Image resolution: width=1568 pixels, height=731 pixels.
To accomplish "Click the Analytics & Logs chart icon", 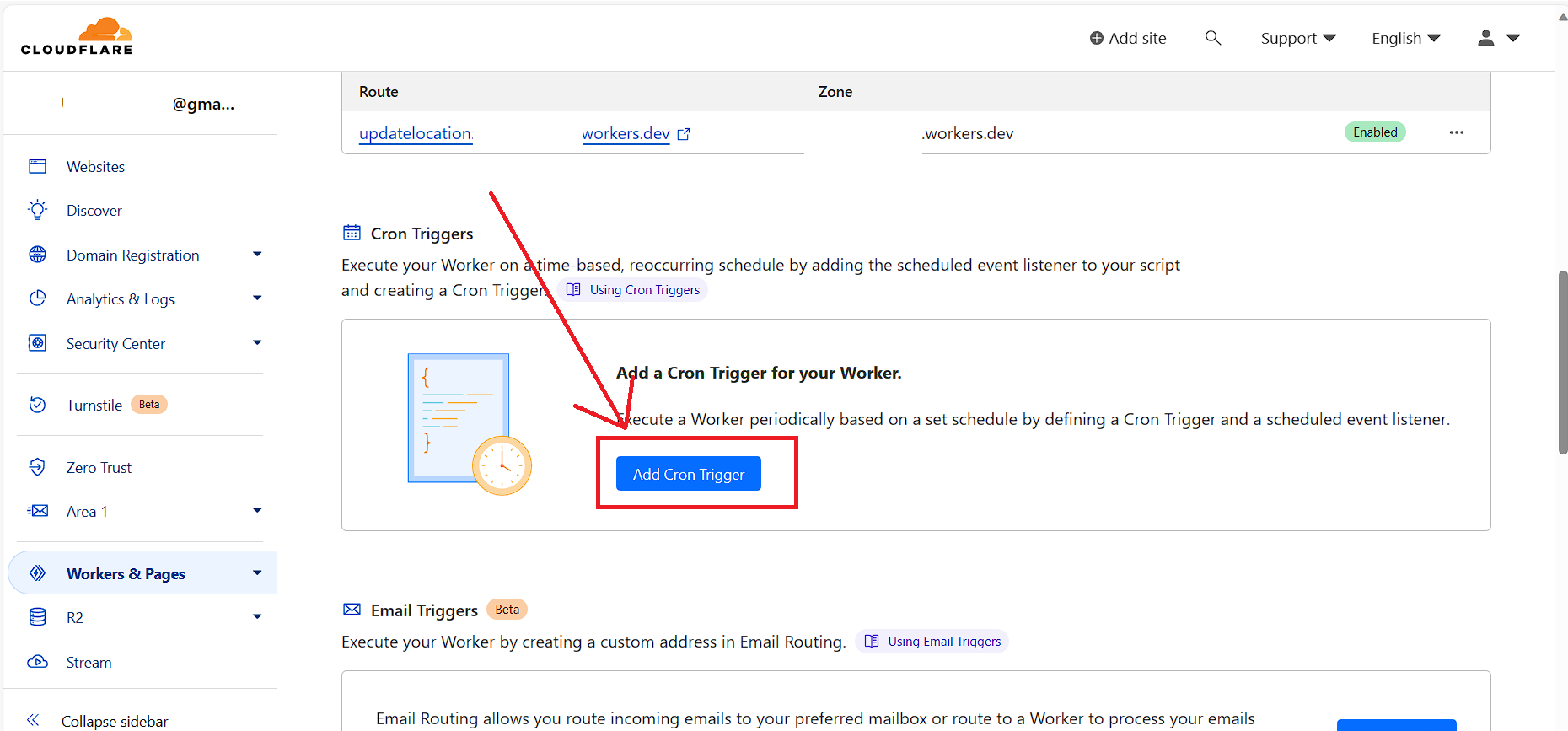I will click(38, 298).
